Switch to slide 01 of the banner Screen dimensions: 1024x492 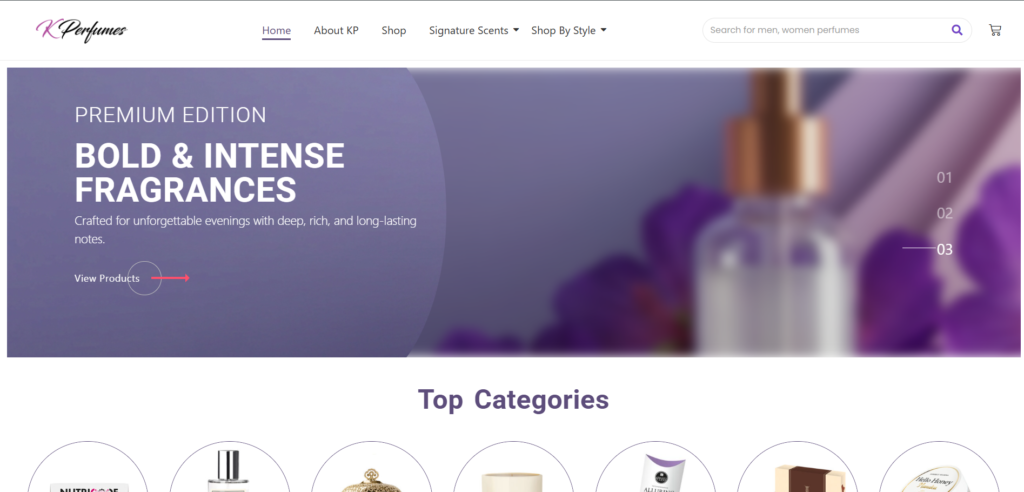tap(944, 178)
